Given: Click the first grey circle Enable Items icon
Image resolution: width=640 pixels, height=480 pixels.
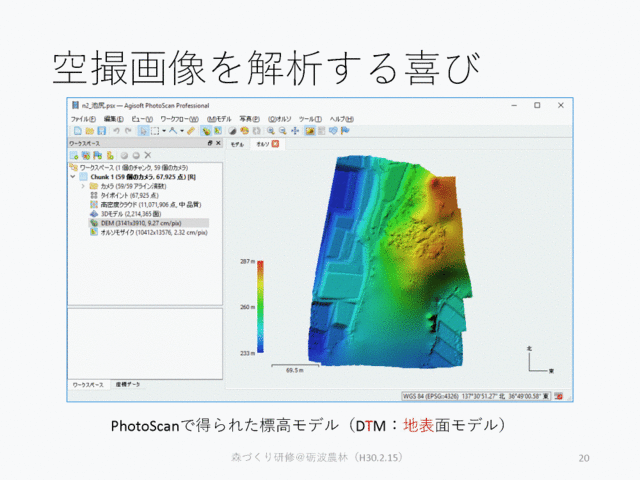Looking at the screenshot, I should pyautogui.click(x=124, y=155).
